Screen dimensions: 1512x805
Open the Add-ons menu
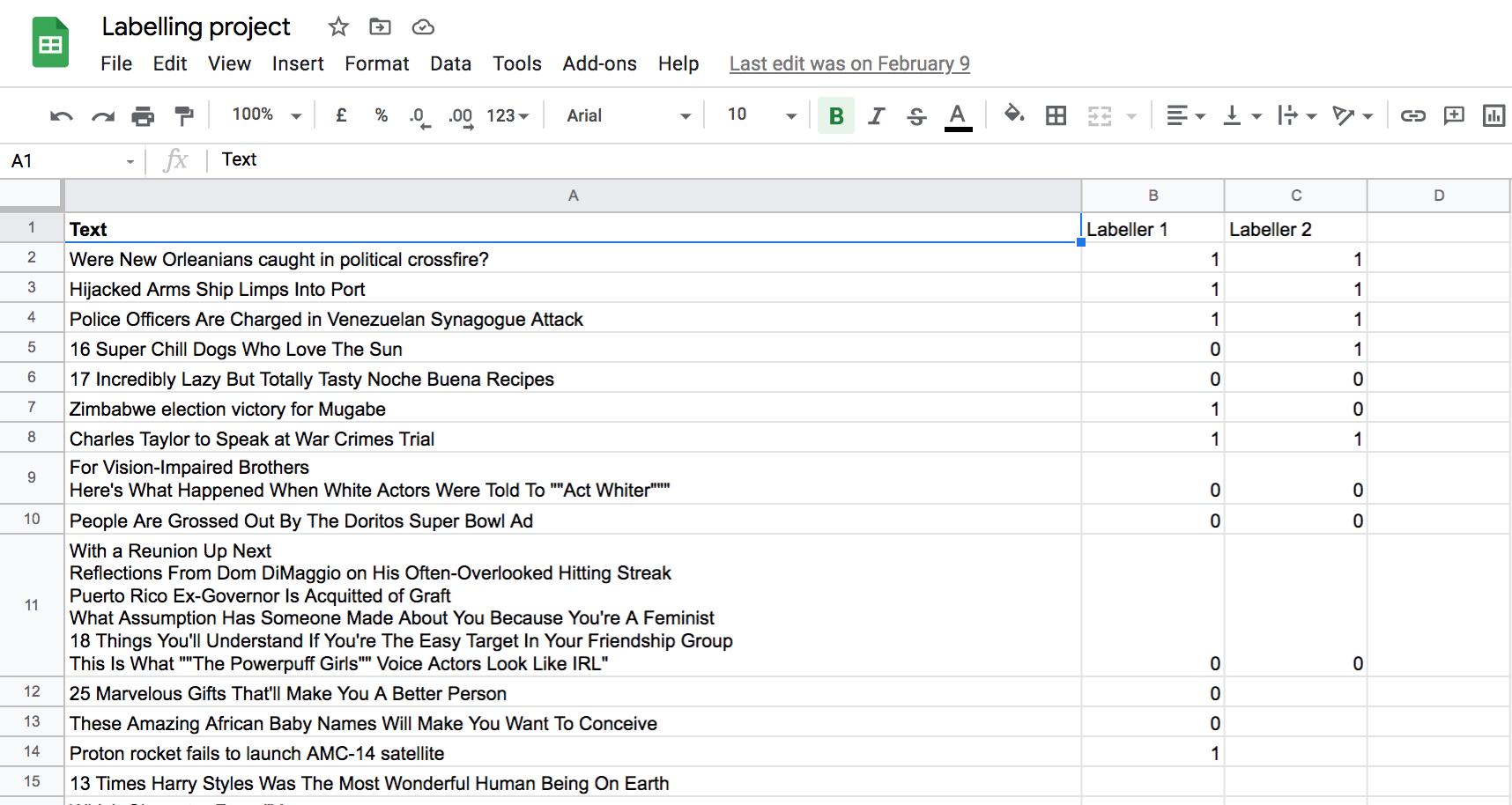(599, 63)
